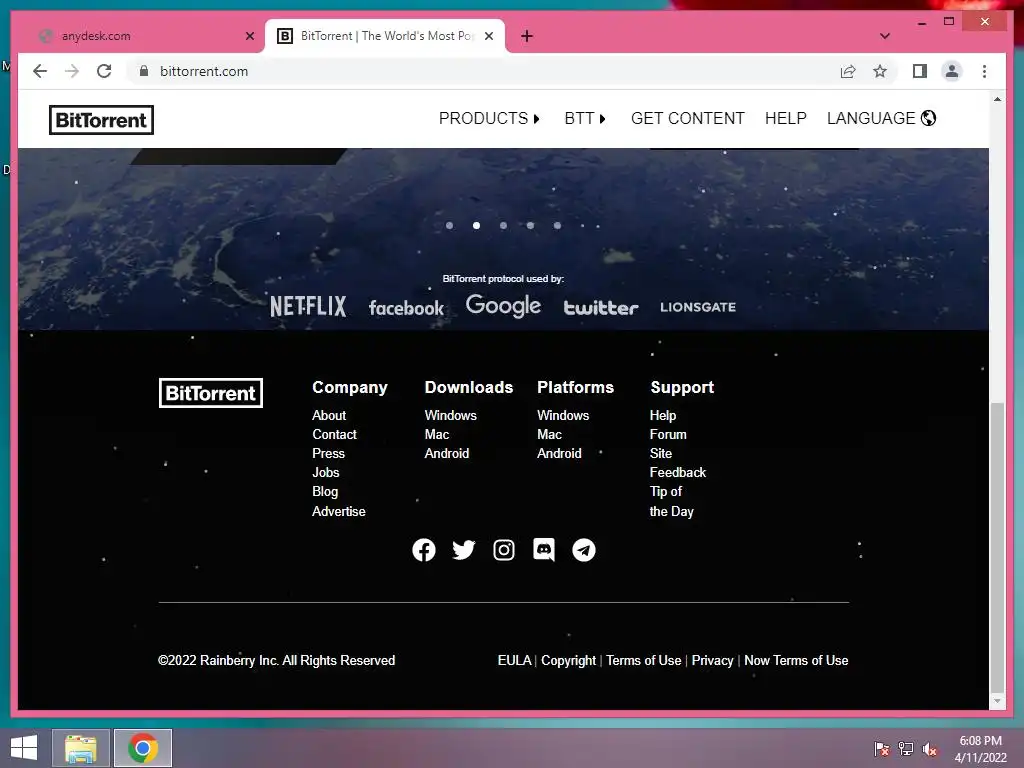Open the EULA footer link
Image resolution: width=1024 pixels, height=768 pixels.
tap(515, 660)
